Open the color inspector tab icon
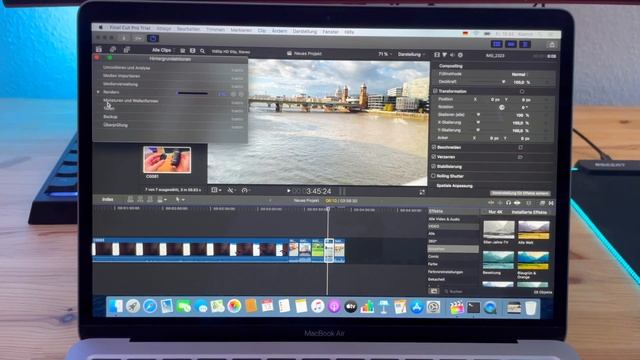Image resolution: width=640 pixels, height=360 pixels. coord(444,55)
